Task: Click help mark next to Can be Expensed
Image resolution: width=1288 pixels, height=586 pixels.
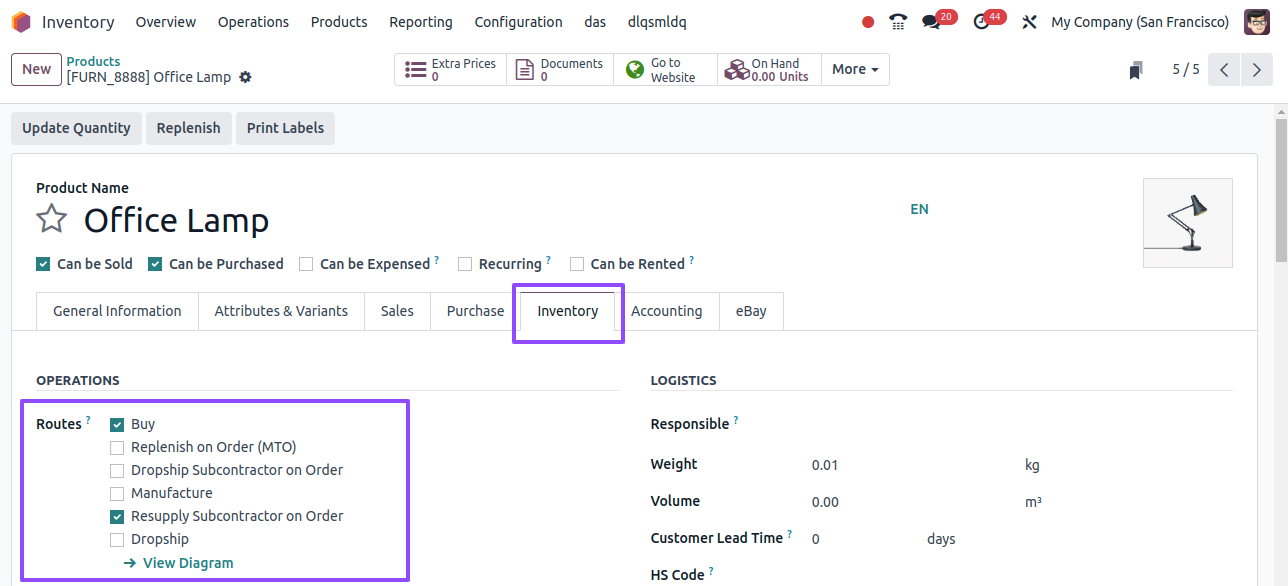Action: click(x=437, y=260)
